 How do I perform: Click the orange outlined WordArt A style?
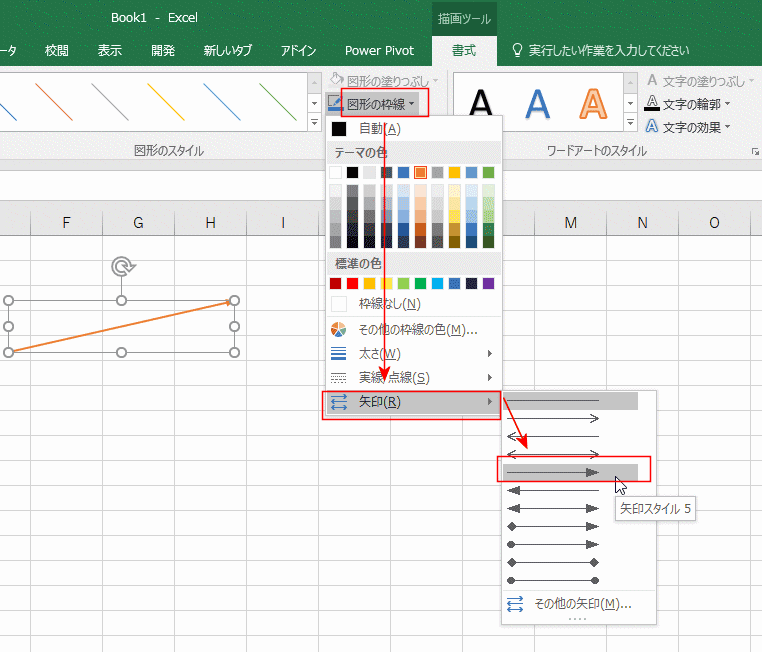click(594, 103)
